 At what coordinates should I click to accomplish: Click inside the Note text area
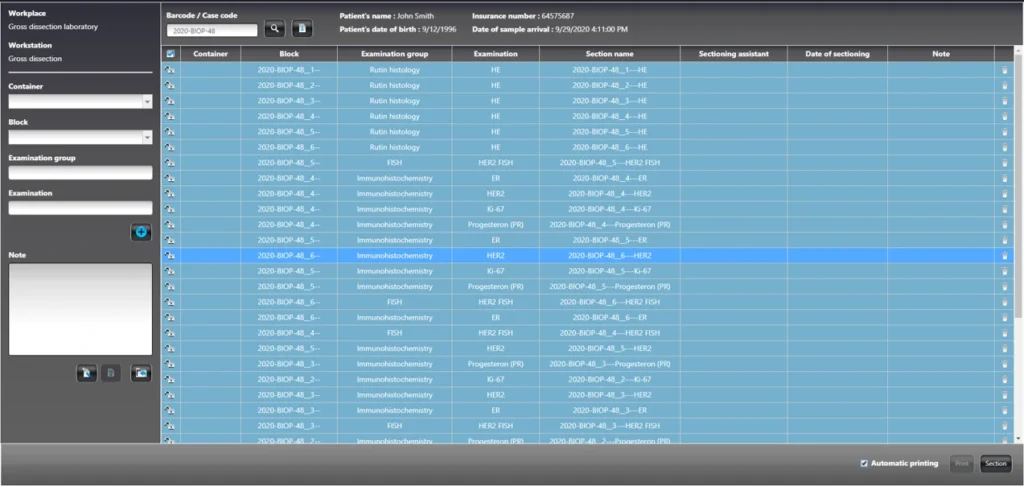pos(80,310)
